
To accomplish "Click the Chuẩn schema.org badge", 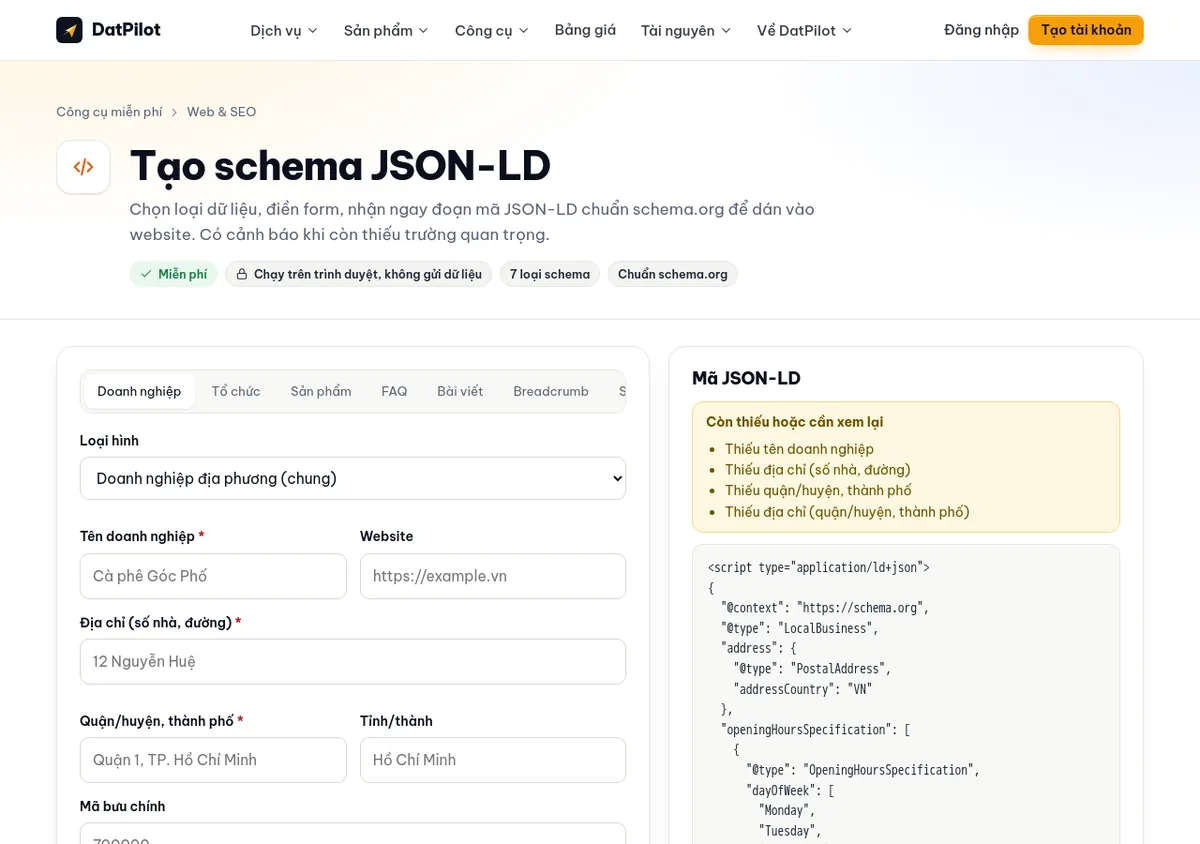I will (673, 274).
